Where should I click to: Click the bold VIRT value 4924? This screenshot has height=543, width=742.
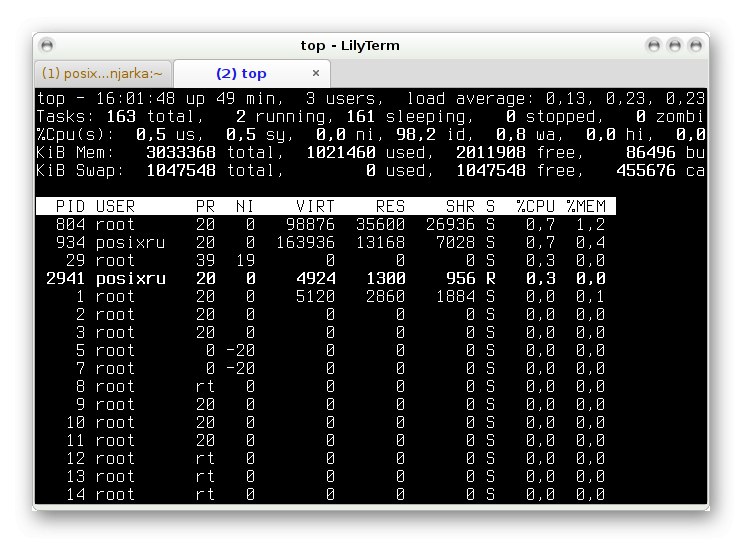[316, 278]
